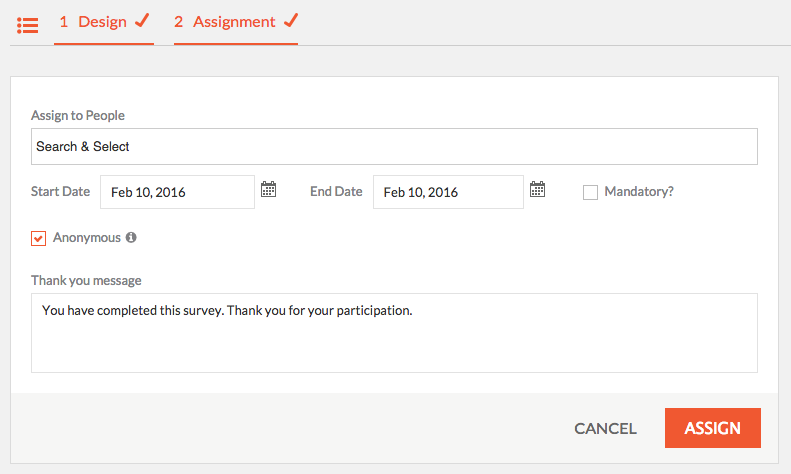
Task: Click the Mandatory? label text
Action: [639, 192]
